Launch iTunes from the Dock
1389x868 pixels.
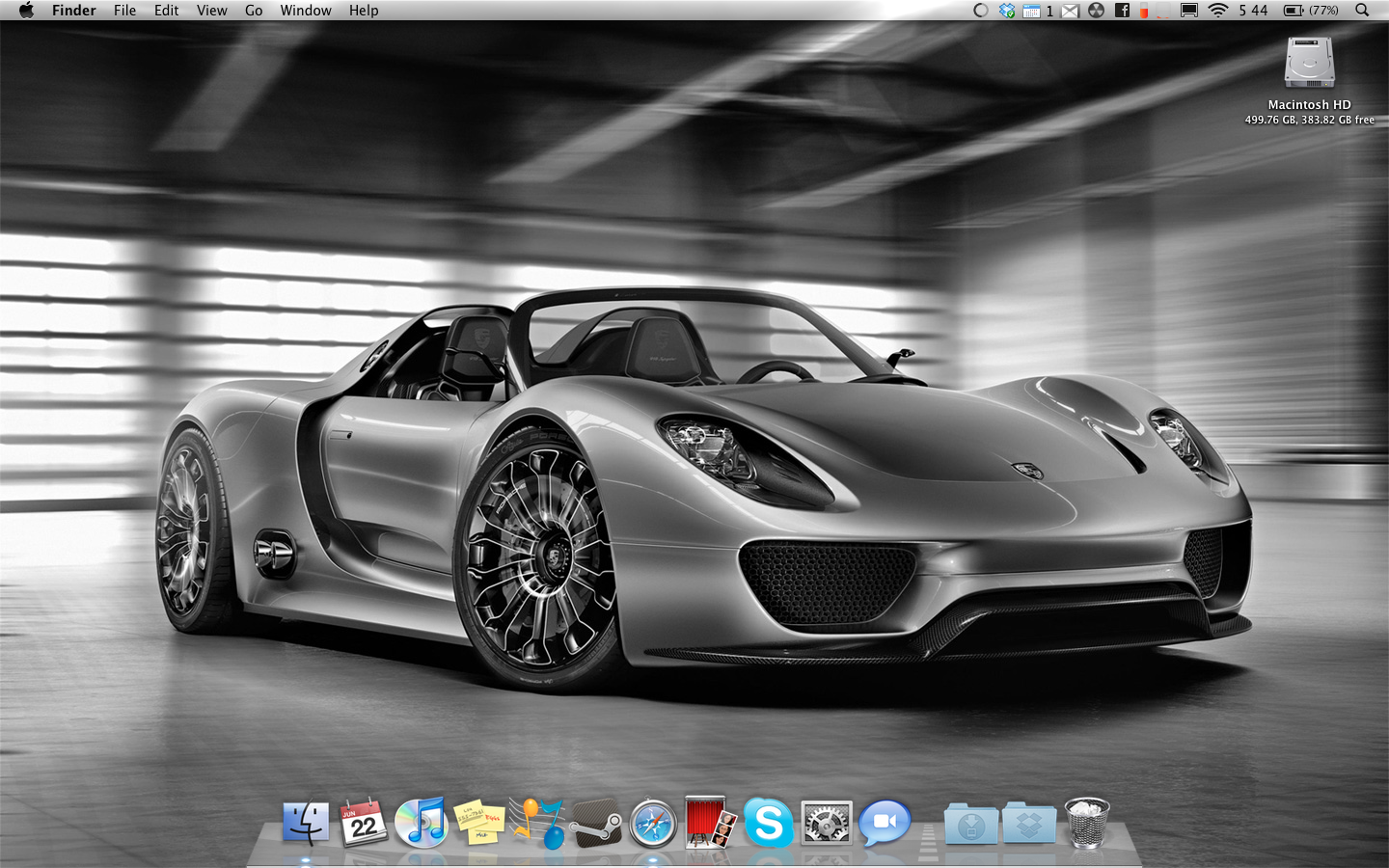coord(422,823)
